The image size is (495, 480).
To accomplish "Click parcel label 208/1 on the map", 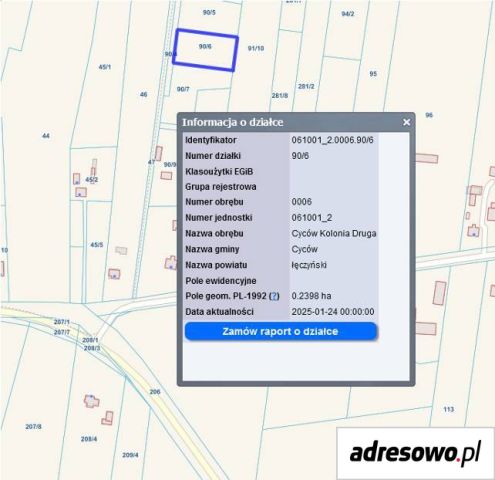I will [90, 340].
